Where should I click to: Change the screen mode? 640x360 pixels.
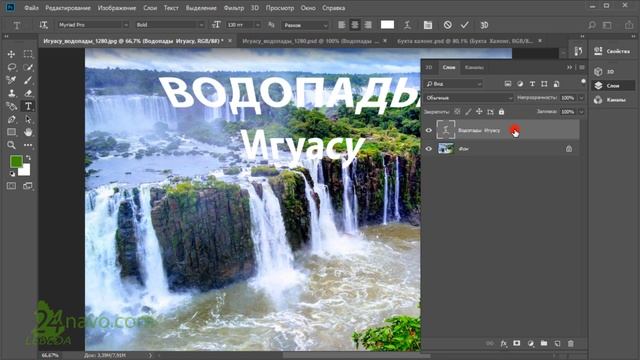(28, 186)
